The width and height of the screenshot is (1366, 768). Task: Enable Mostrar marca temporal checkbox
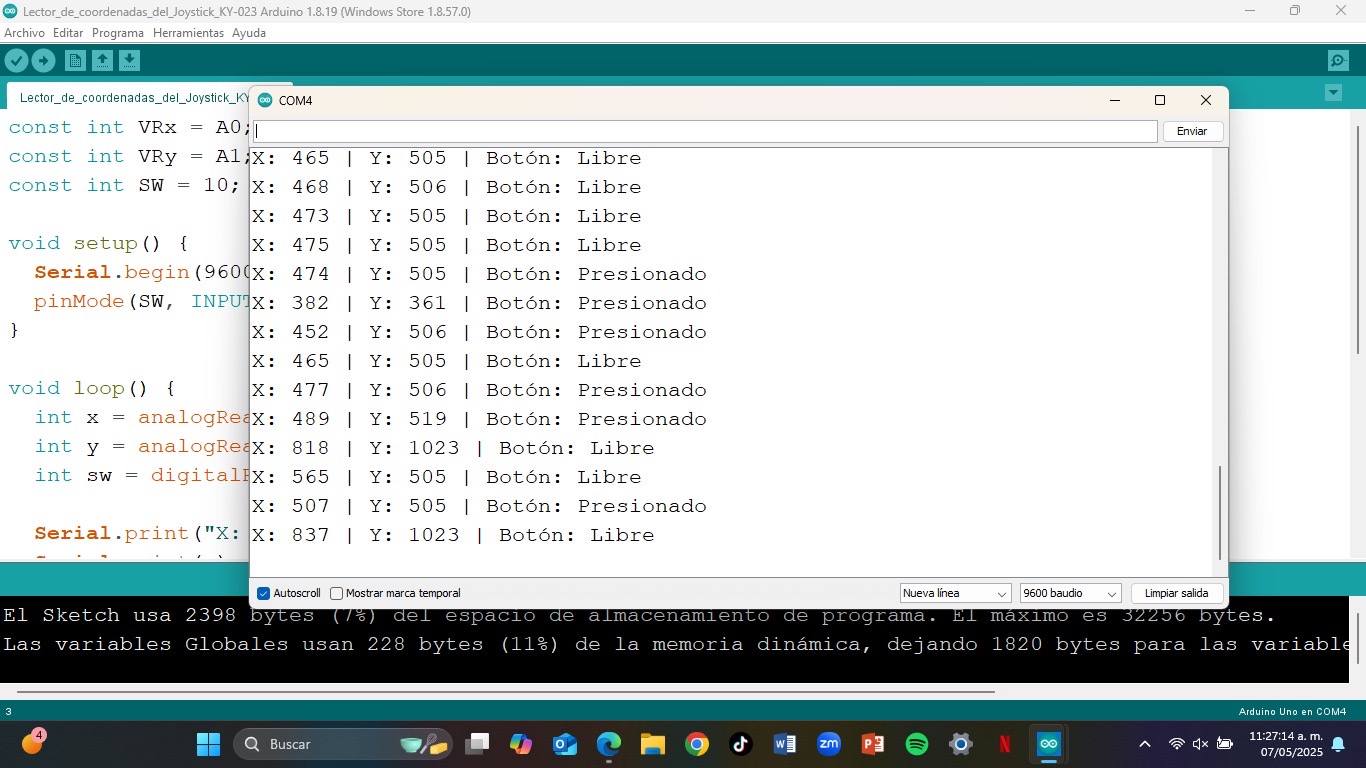(x=337, y=593)
